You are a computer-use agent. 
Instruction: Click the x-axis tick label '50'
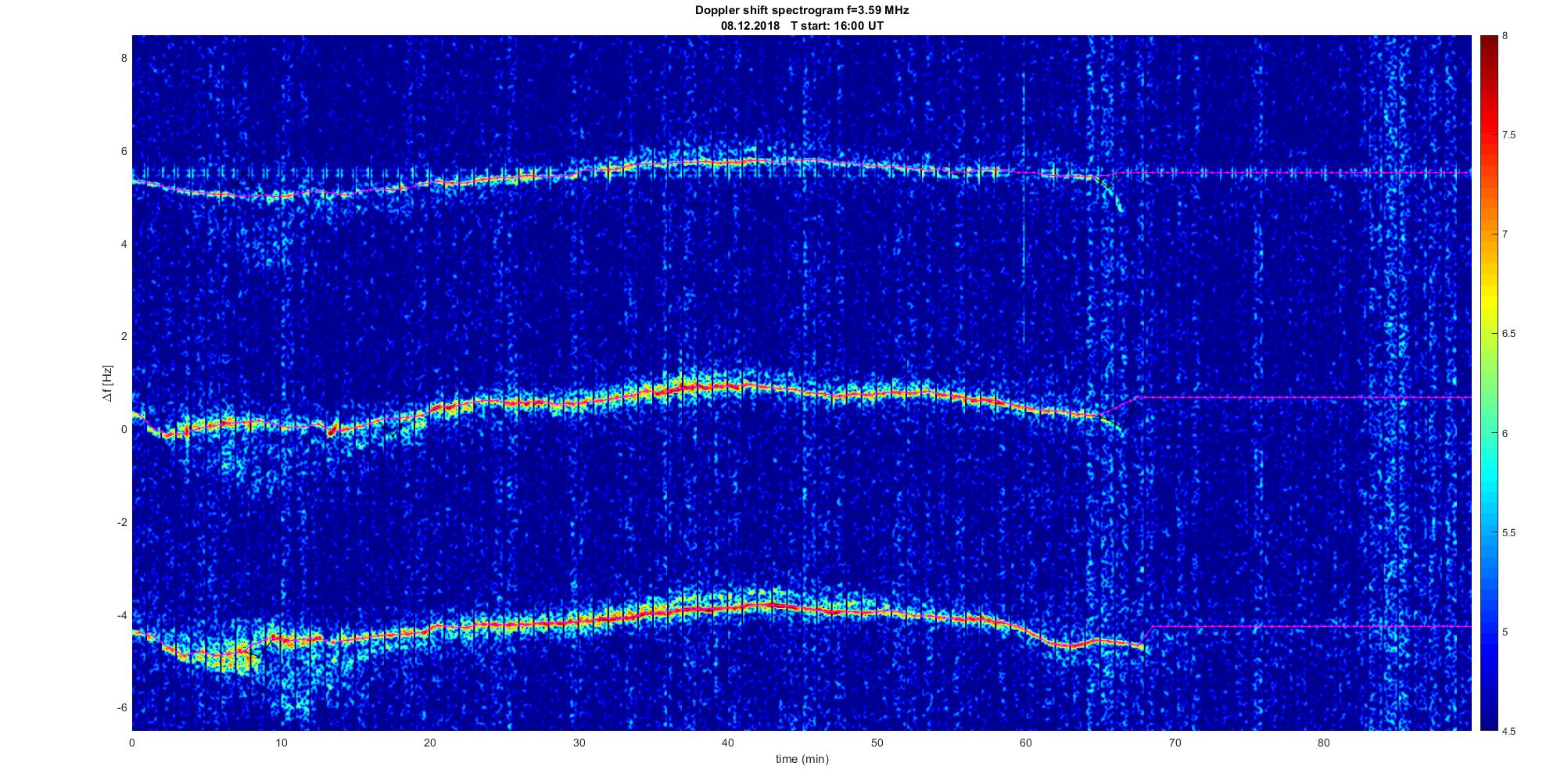[877, 743]
